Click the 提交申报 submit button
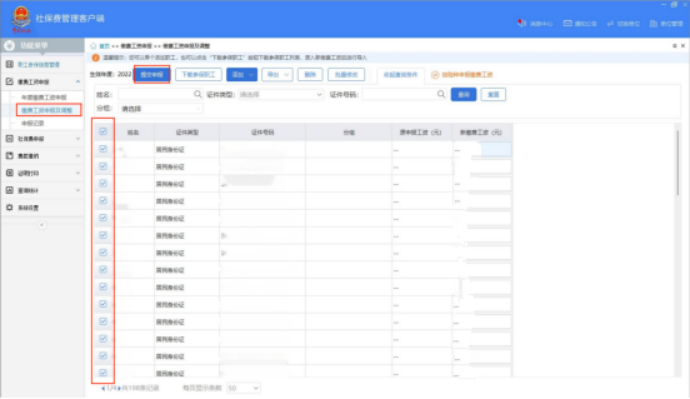The width and height of the screenshot is (690, 399). pyautogui.click(x=152, y=75)
